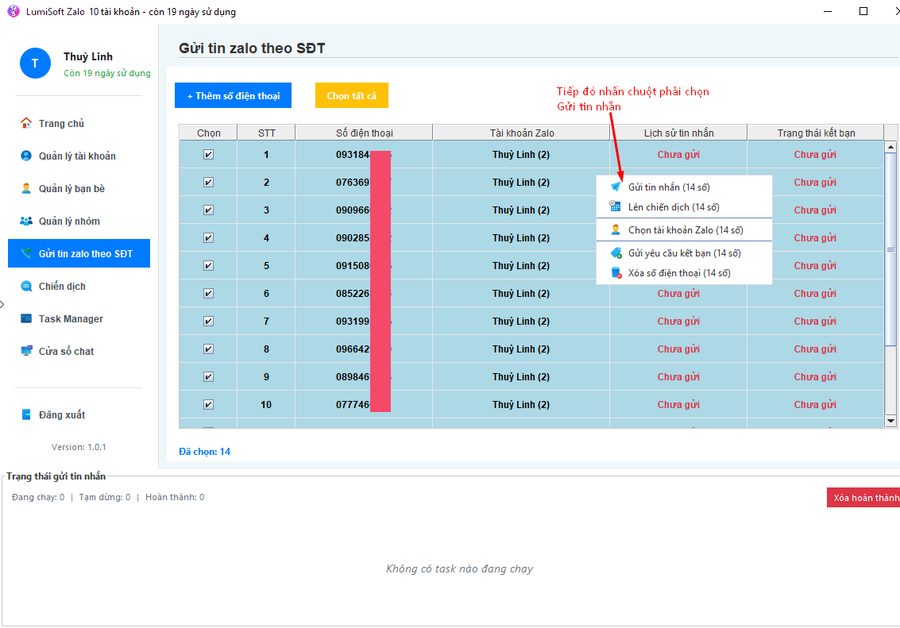The height and width of the screenshot is (628, 900).
Task: Click the table scrollbar down arrow
Action: pos(891,421)
